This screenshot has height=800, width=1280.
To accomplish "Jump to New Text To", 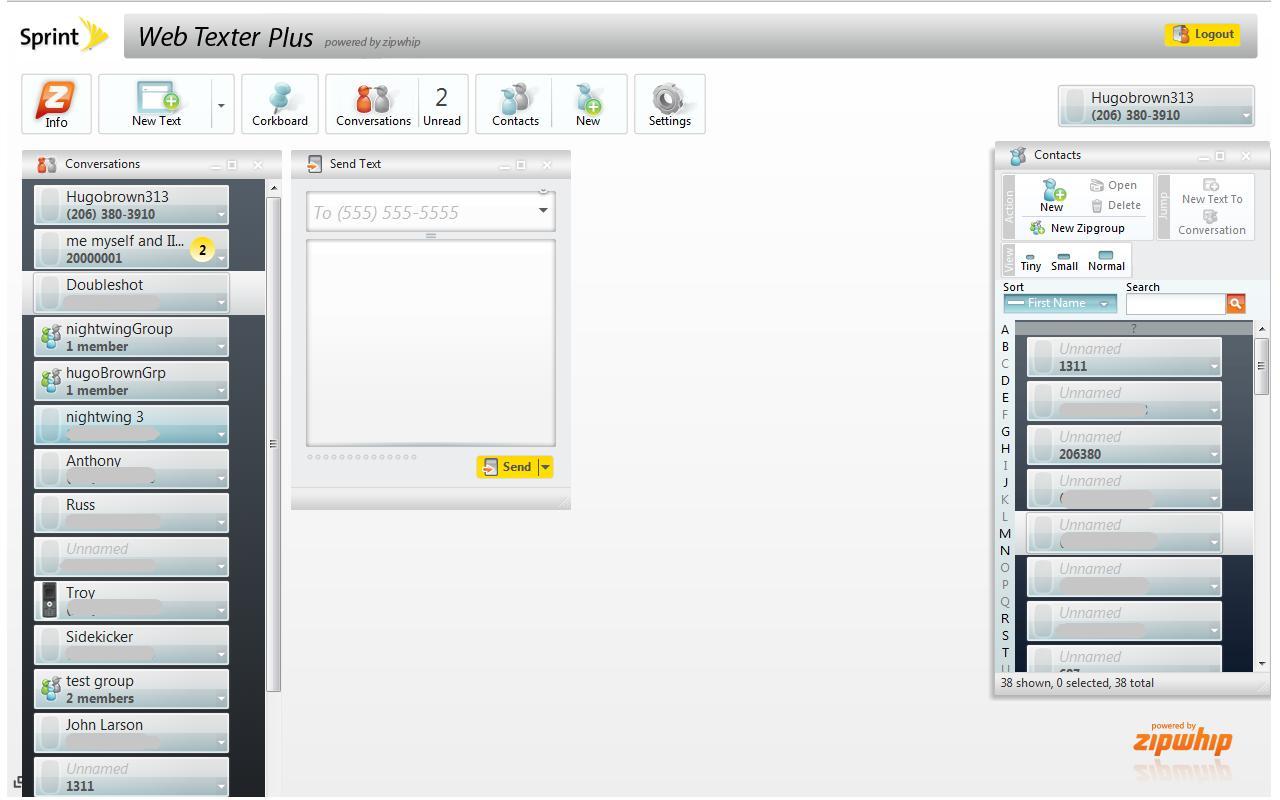I will (x=1212, y=192).
